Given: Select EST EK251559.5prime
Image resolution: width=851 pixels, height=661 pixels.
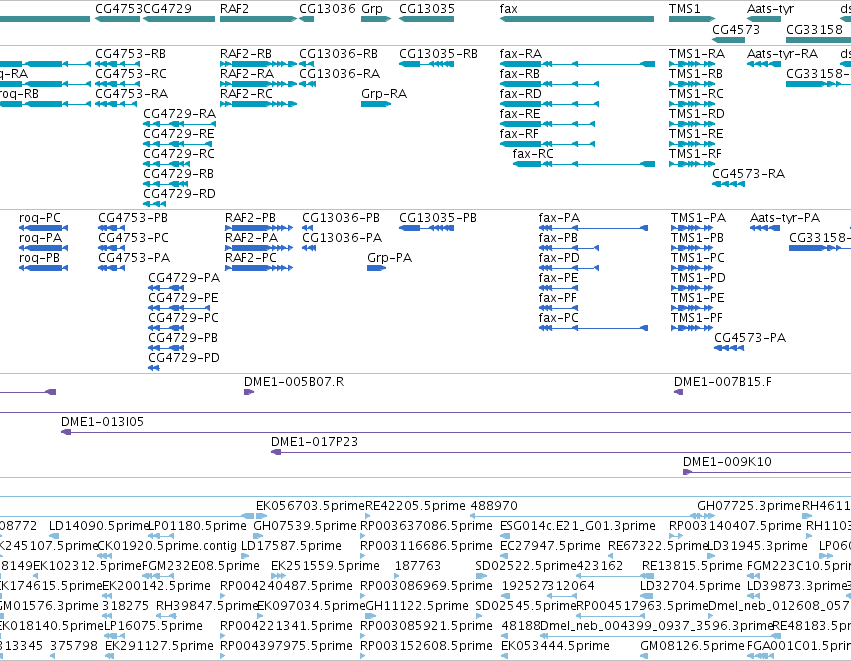Looking at the screenshot, I should 325,566.
